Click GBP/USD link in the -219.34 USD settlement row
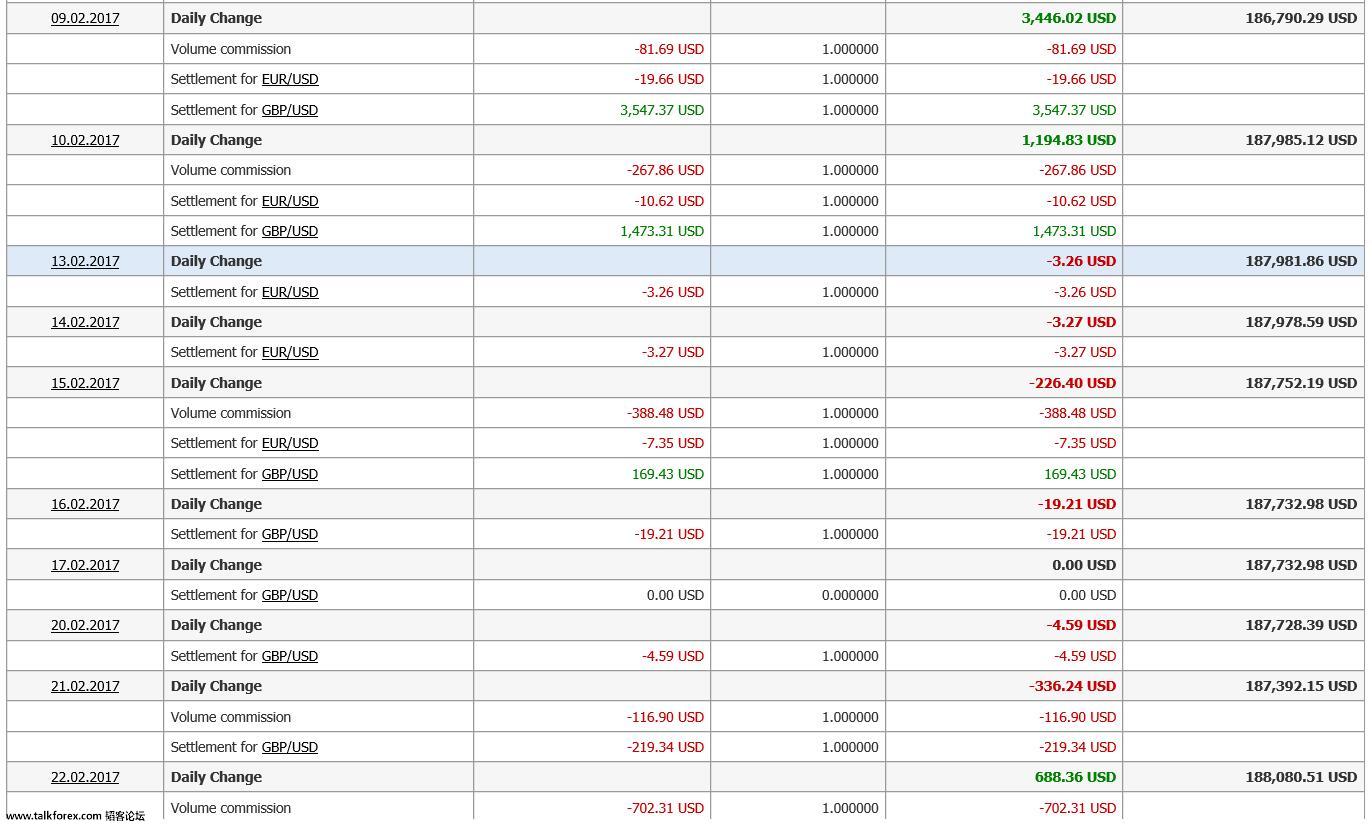The image size is (1372, 826). [x=290, y=747]
